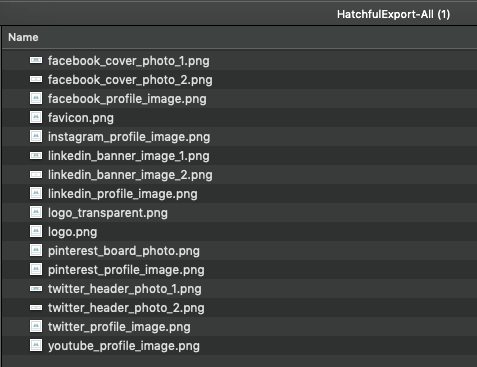Viewport: 477px width, 367px height.
Task: Click the twitter_header_photo_1.png icon
Action: tap(36, 288)
